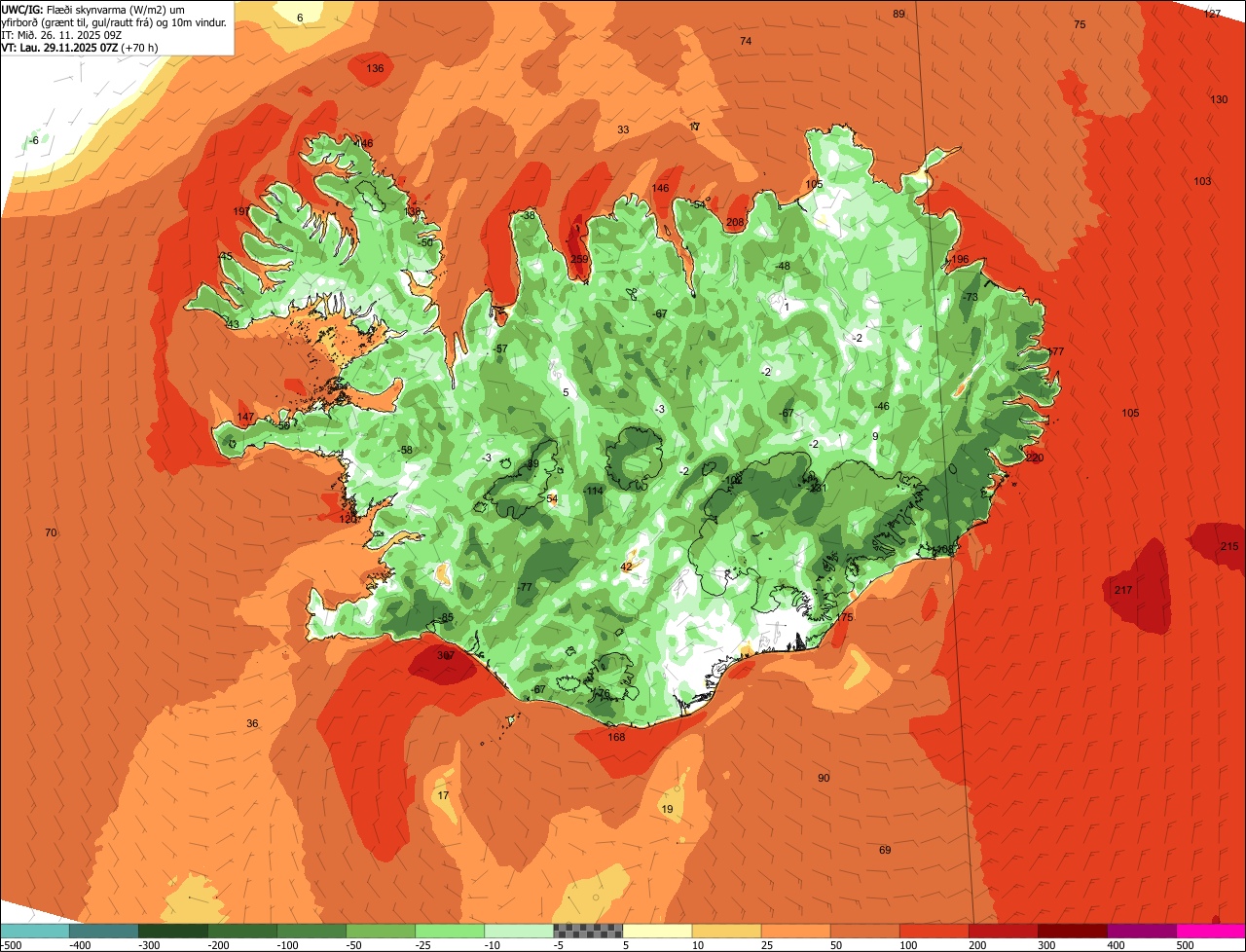Click the darkest green legend swatch between -300 and -200
Viewport: 1246px width, 952px height.
[x=173, y=931]
